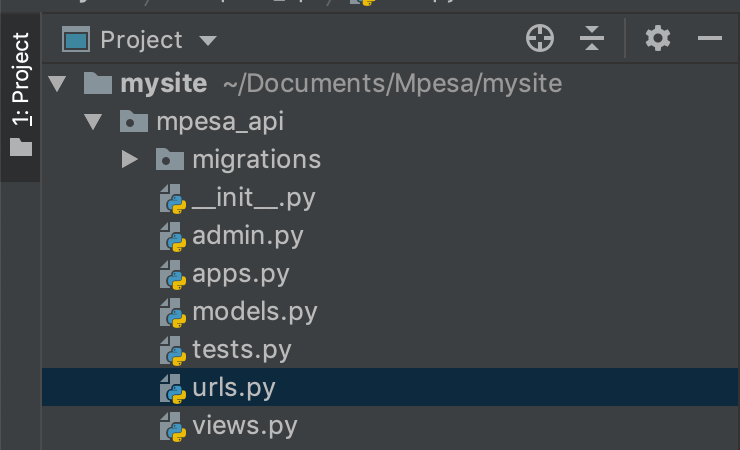740x450 pixels.
Task: Click the ~/Documents/Mpesa/mysite path text
Action: 393,84
